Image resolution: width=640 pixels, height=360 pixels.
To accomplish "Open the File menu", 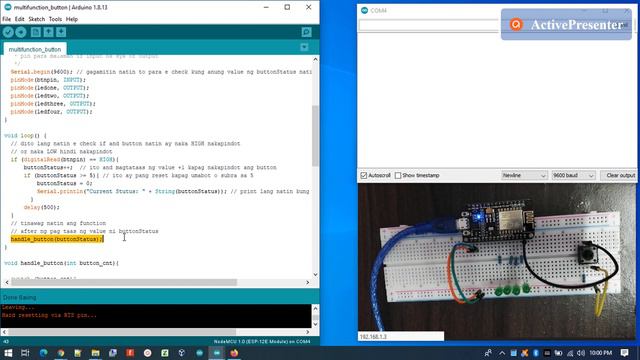I will 7,19.
